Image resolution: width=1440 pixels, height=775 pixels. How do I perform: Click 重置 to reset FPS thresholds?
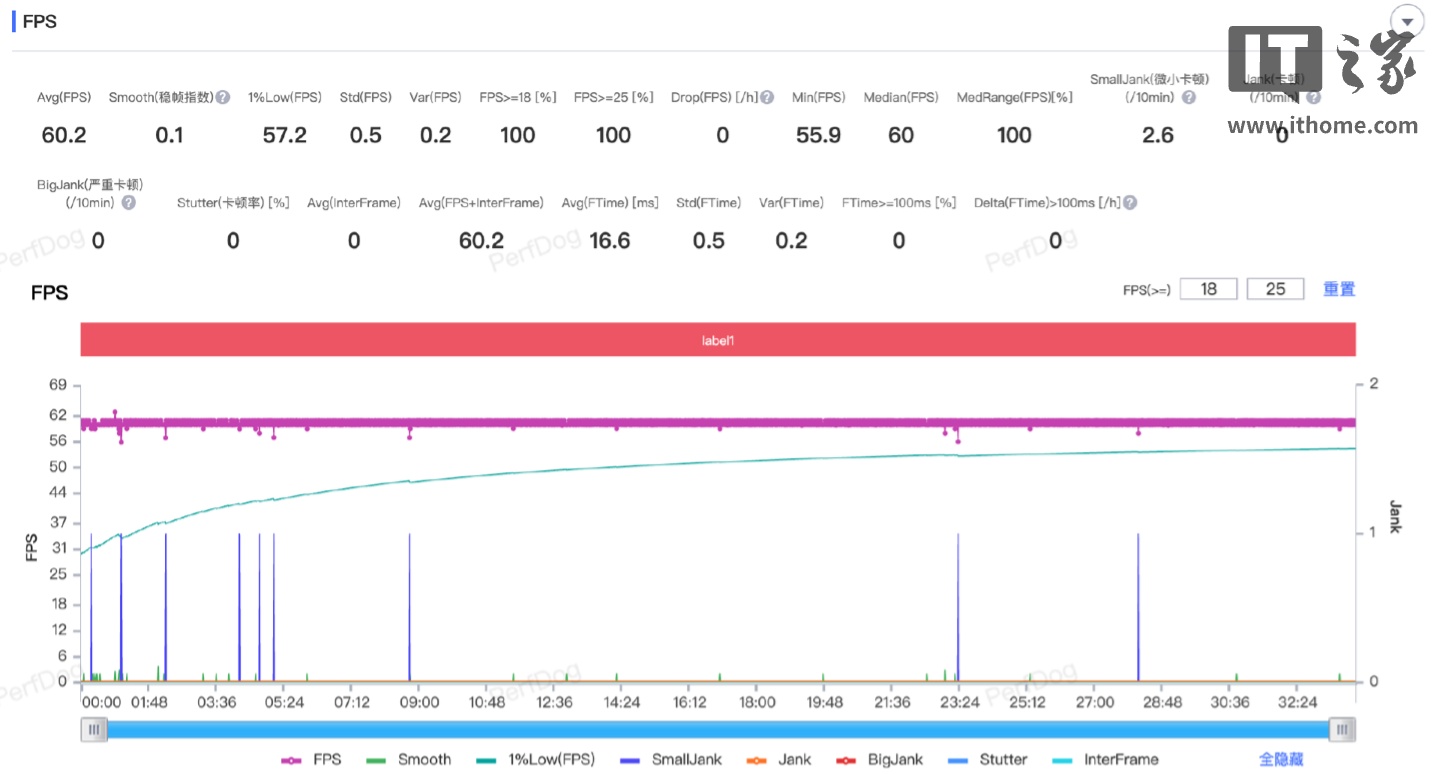[1339, 289]
